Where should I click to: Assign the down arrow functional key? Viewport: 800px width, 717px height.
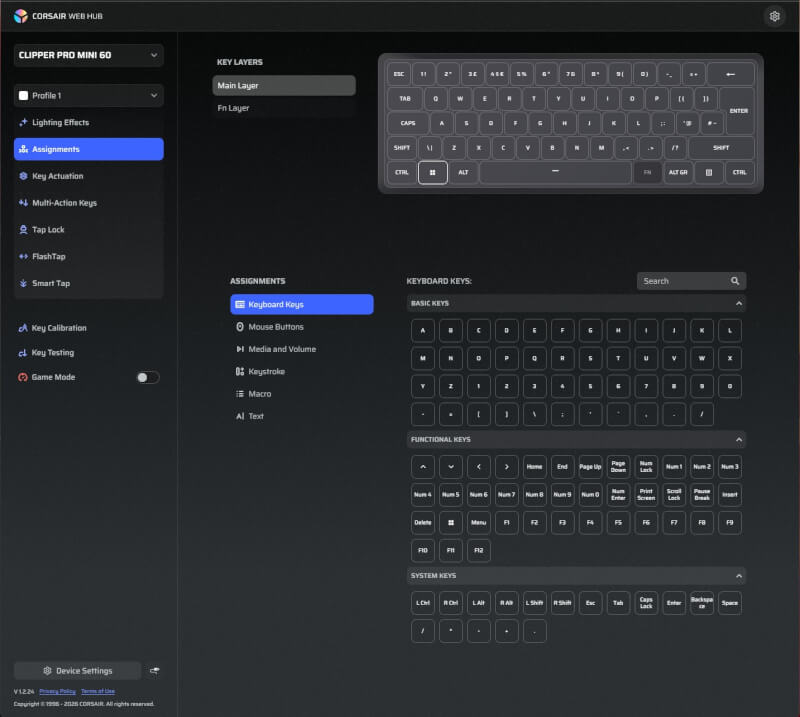451,466
